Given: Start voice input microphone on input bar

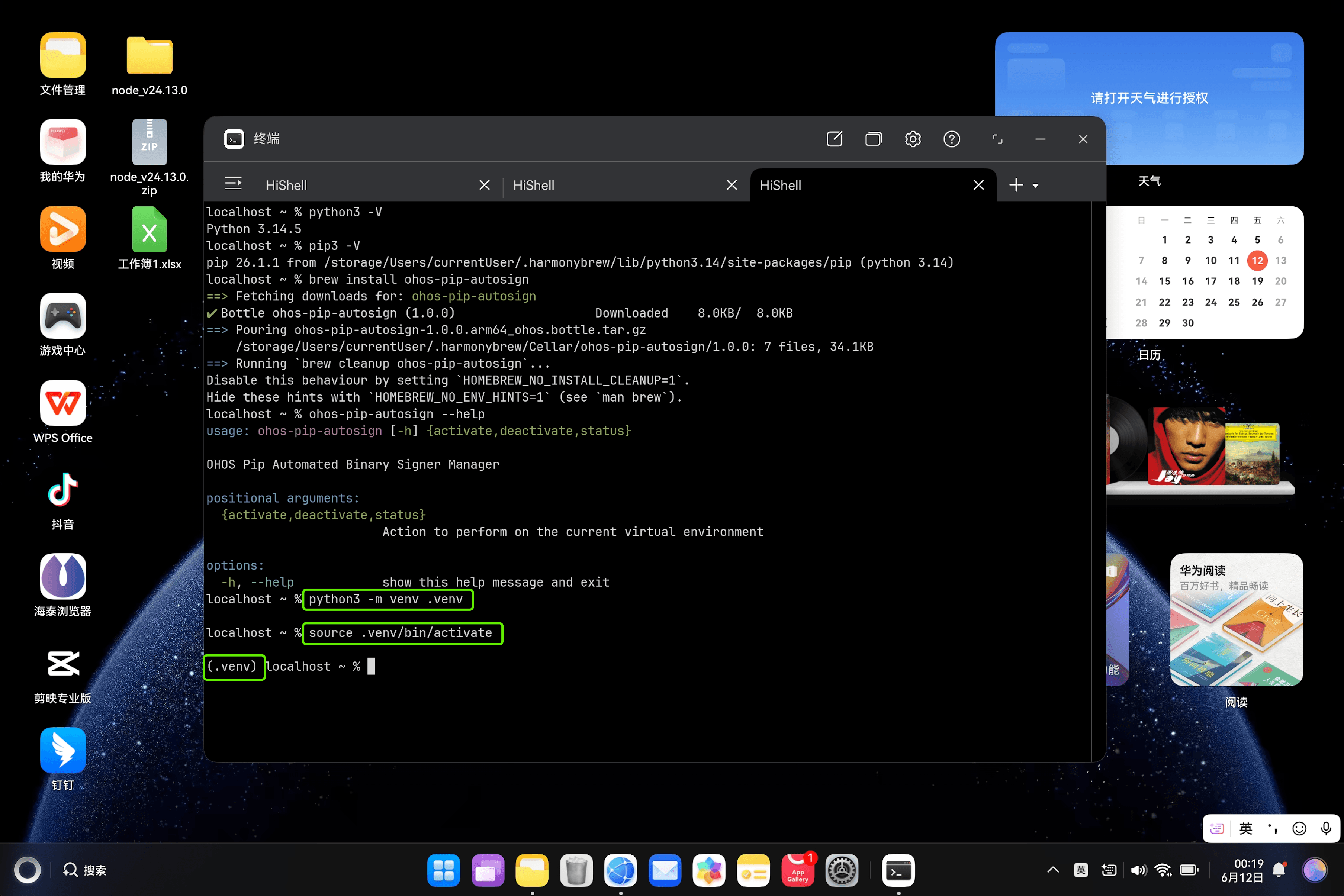Looking at the screenshot, I should pos(1326,828).
